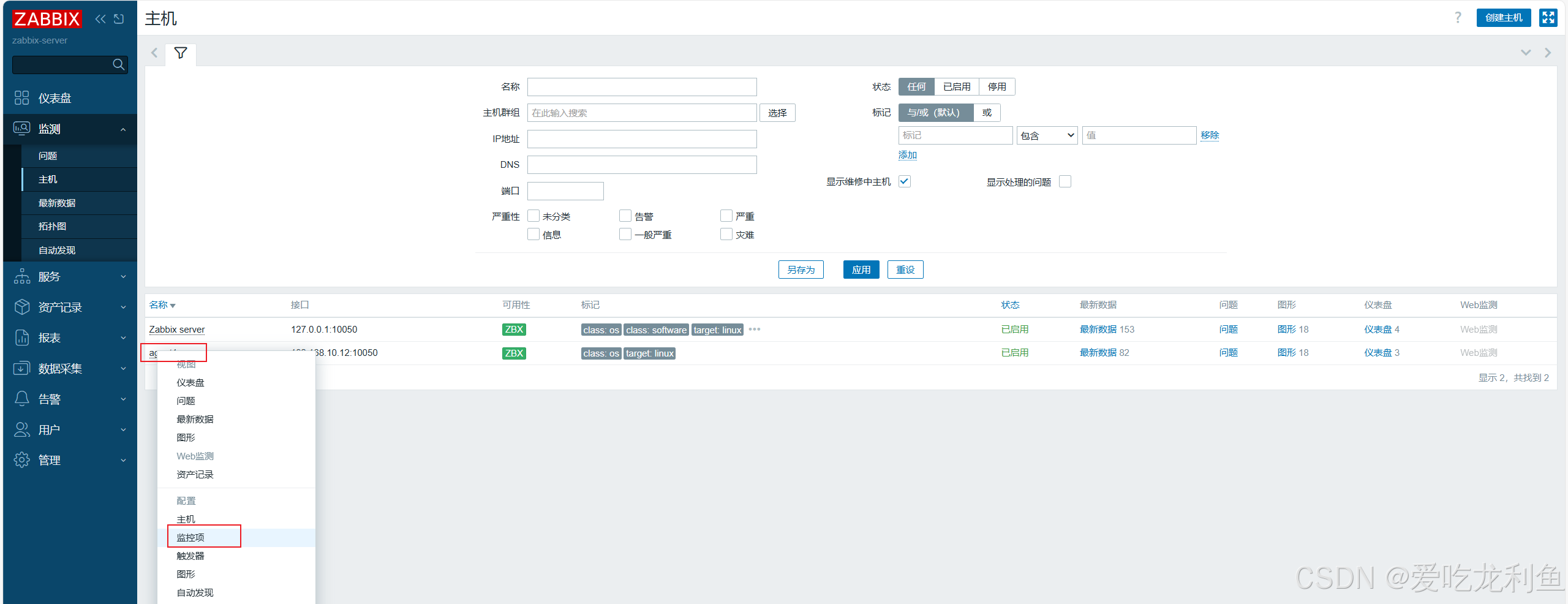Image resolution: width=1568 pixels, height=604 pixels.
Task: Click the next filter tab arrow
Action: pyautogui.click(x=1548, y=53)
